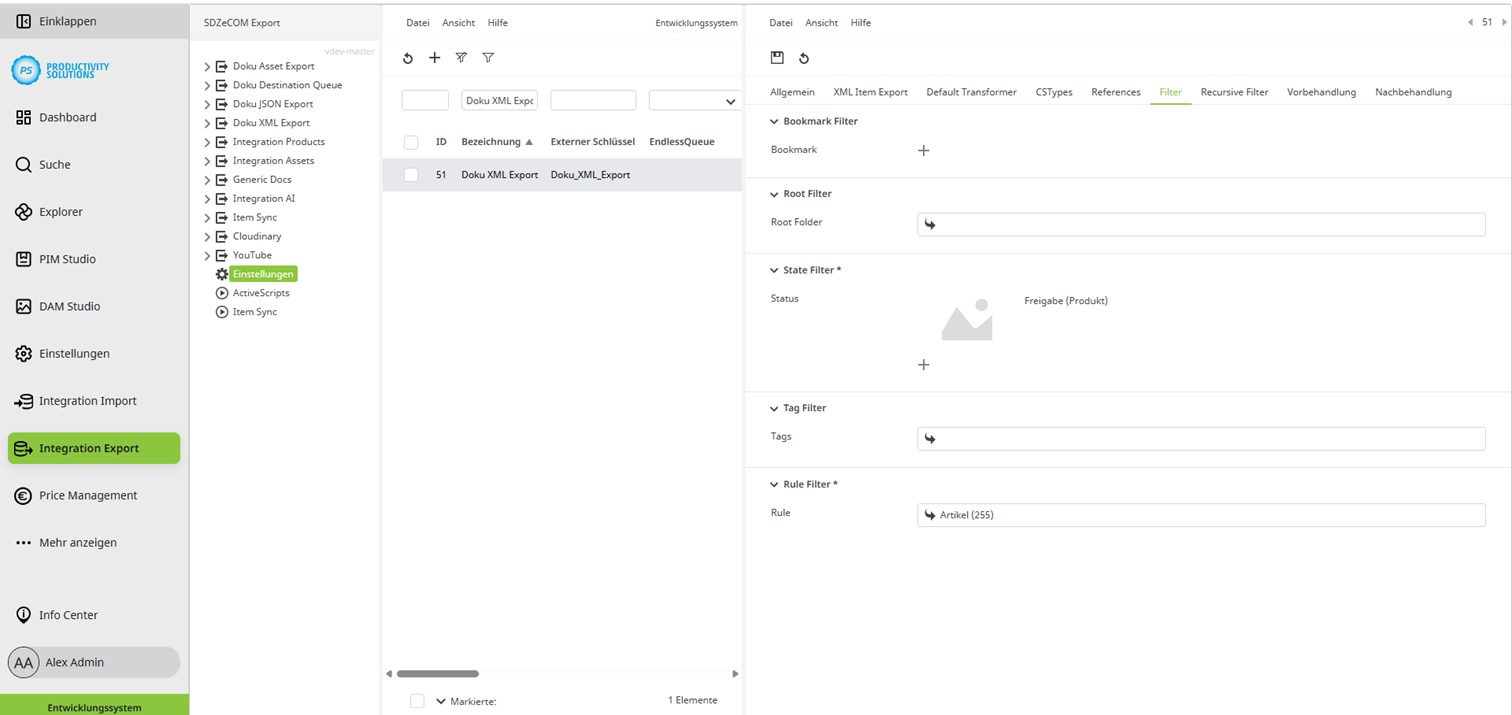
Task: Open Dashboard from the sidebar
Action: [67, 118]
